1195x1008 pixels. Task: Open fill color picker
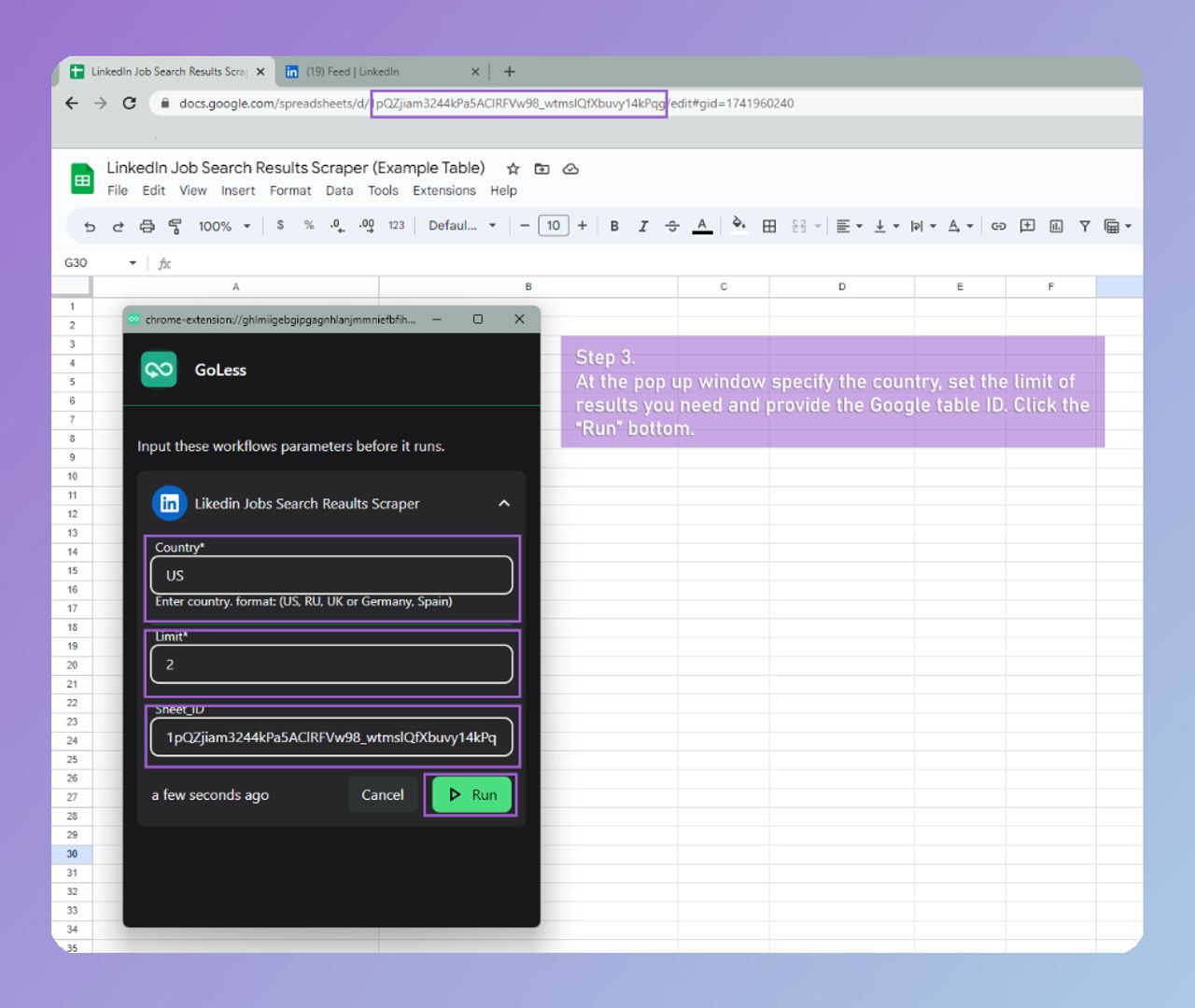738,224
